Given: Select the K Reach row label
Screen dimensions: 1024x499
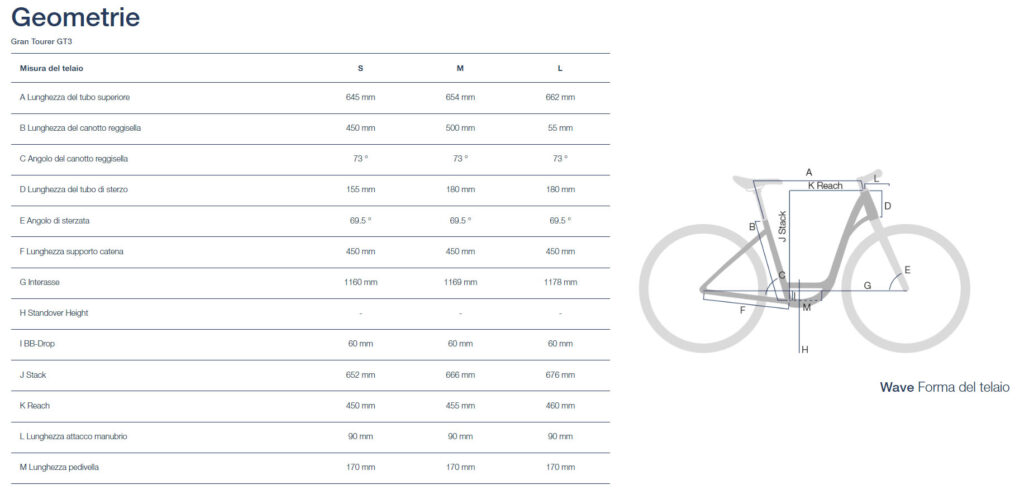Looking at the screenshot, I should pos(35,406).
